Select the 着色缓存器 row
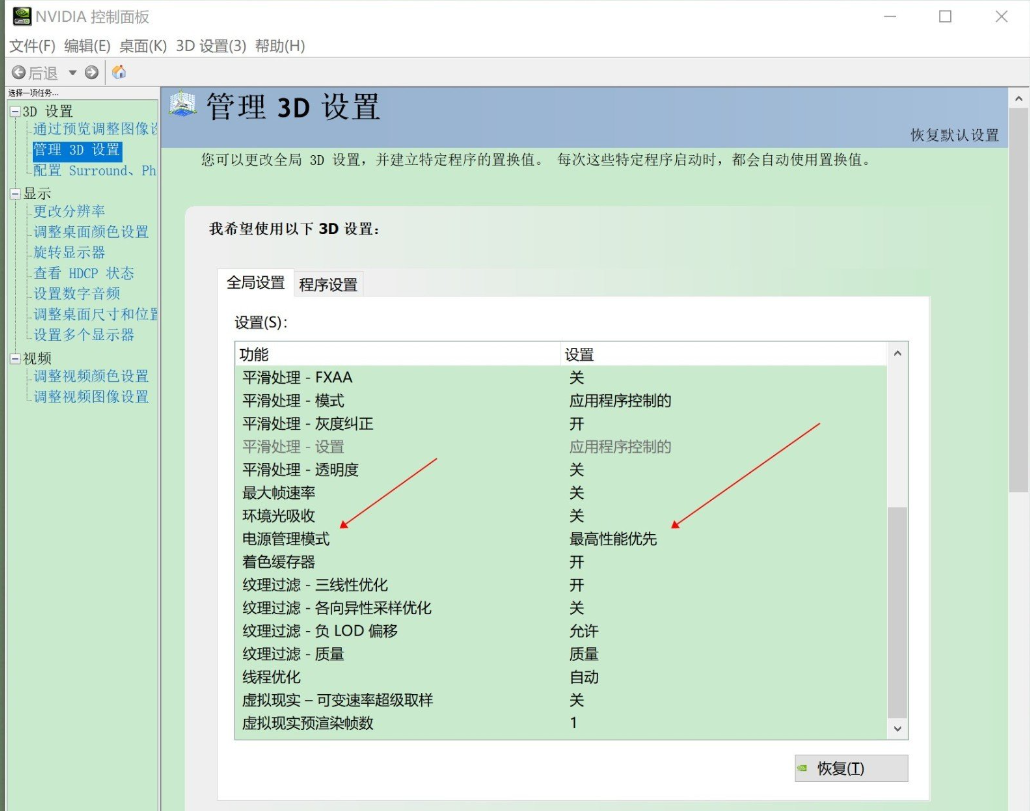The width and height of the screenshot is (1030, 811). tap(561, 562)
